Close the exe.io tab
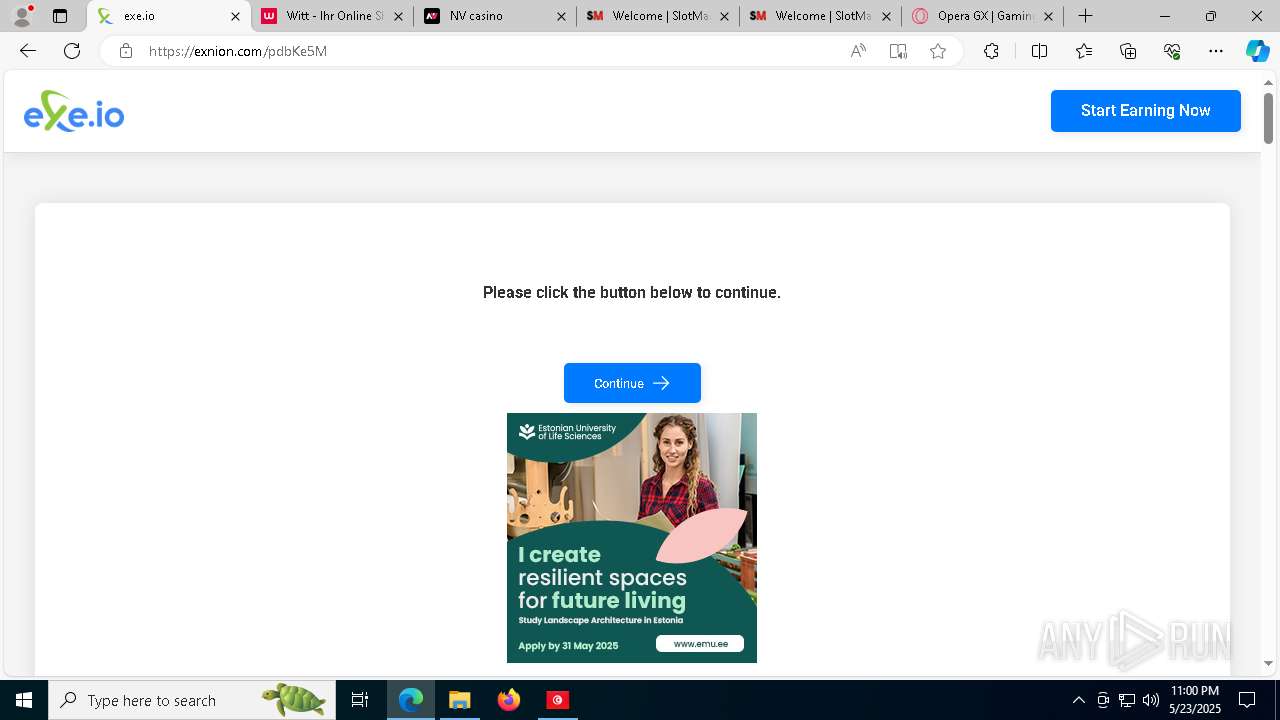This screenshot has width=1280, height=720. [236, 16]
